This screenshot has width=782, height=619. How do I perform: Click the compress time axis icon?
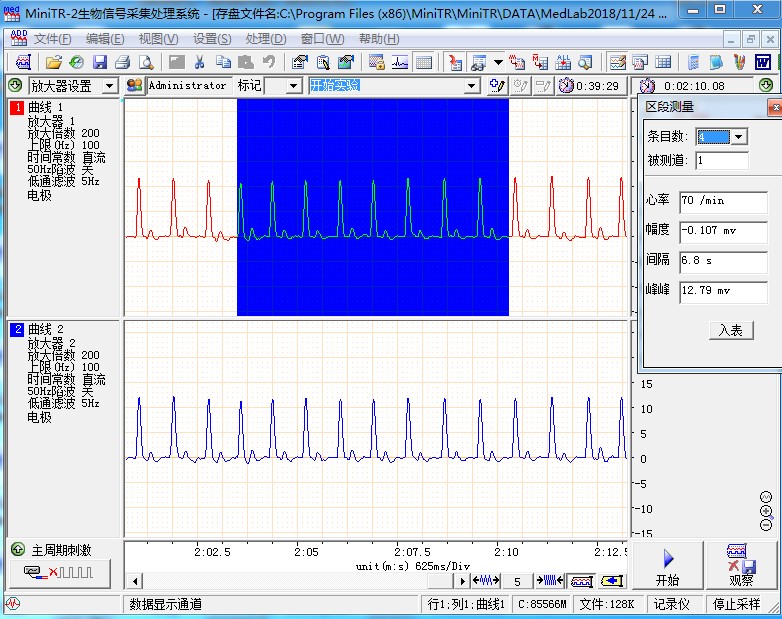tap(551, 581)
